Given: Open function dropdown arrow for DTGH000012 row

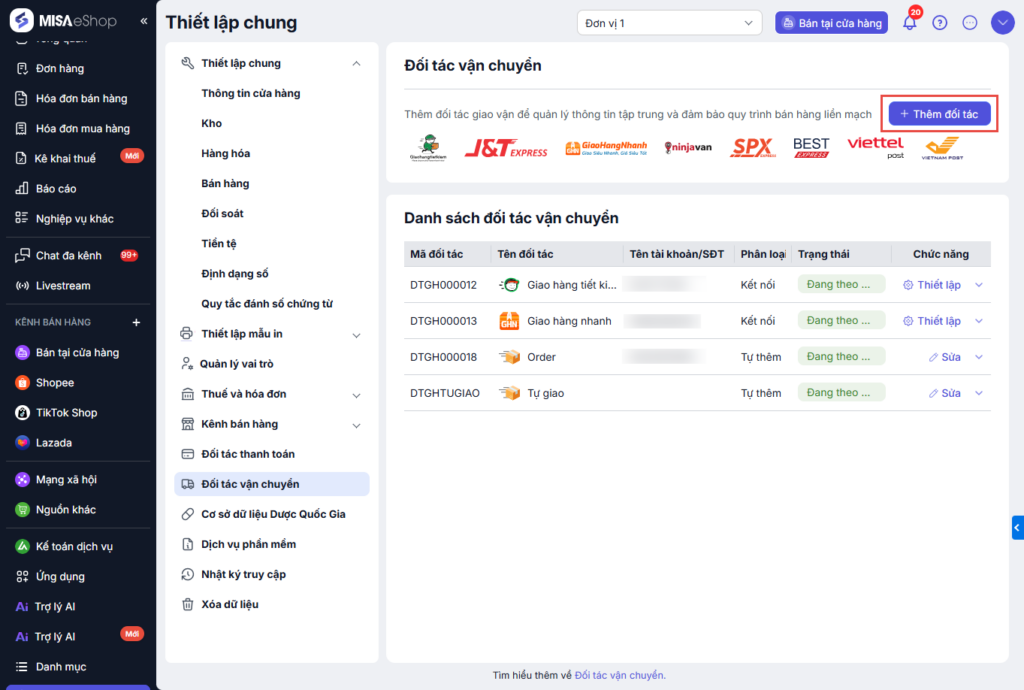Looking at the screenshot, I should [979, 285].
